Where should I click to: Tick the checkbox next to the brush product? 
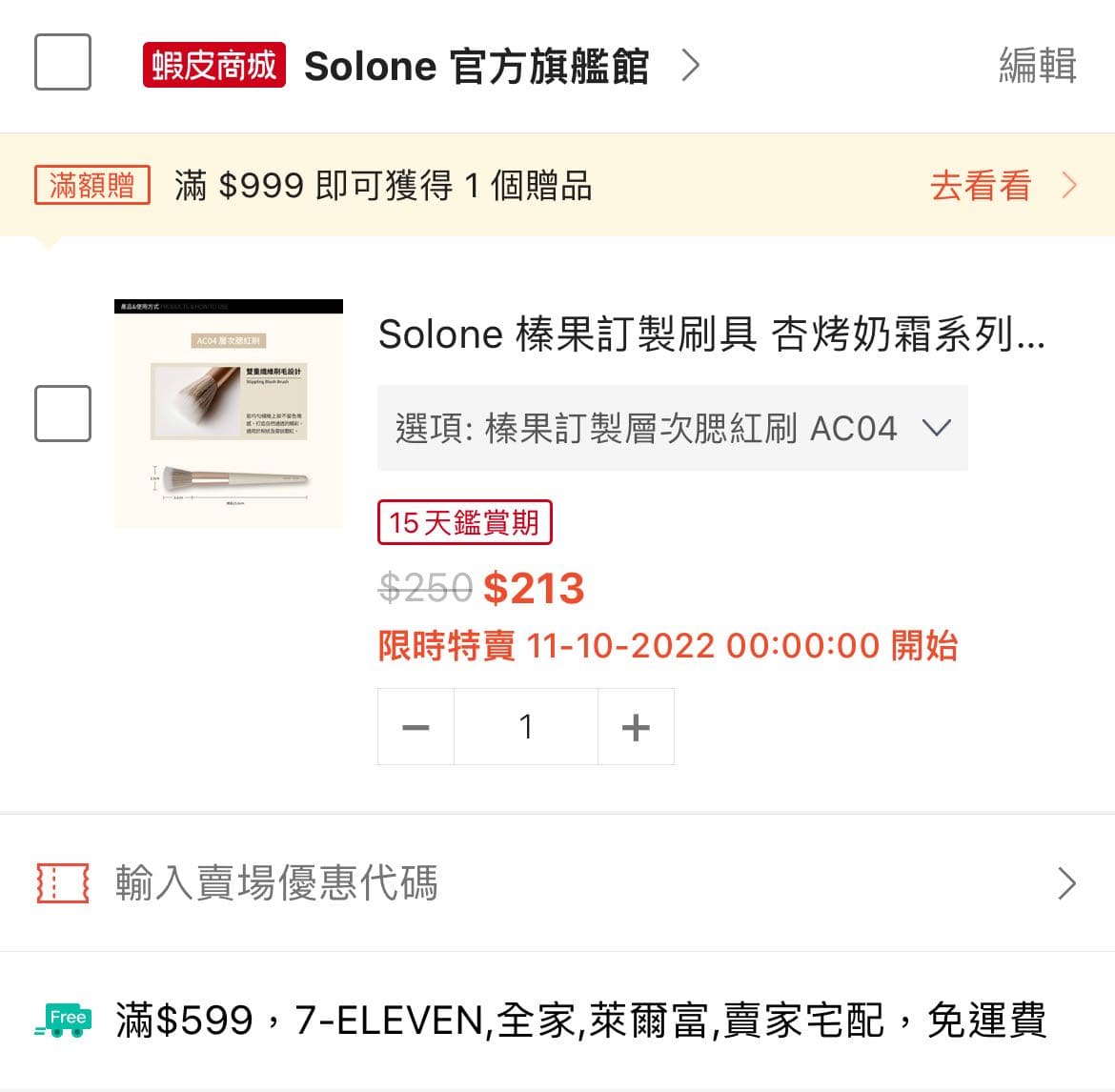coord(62,414)
